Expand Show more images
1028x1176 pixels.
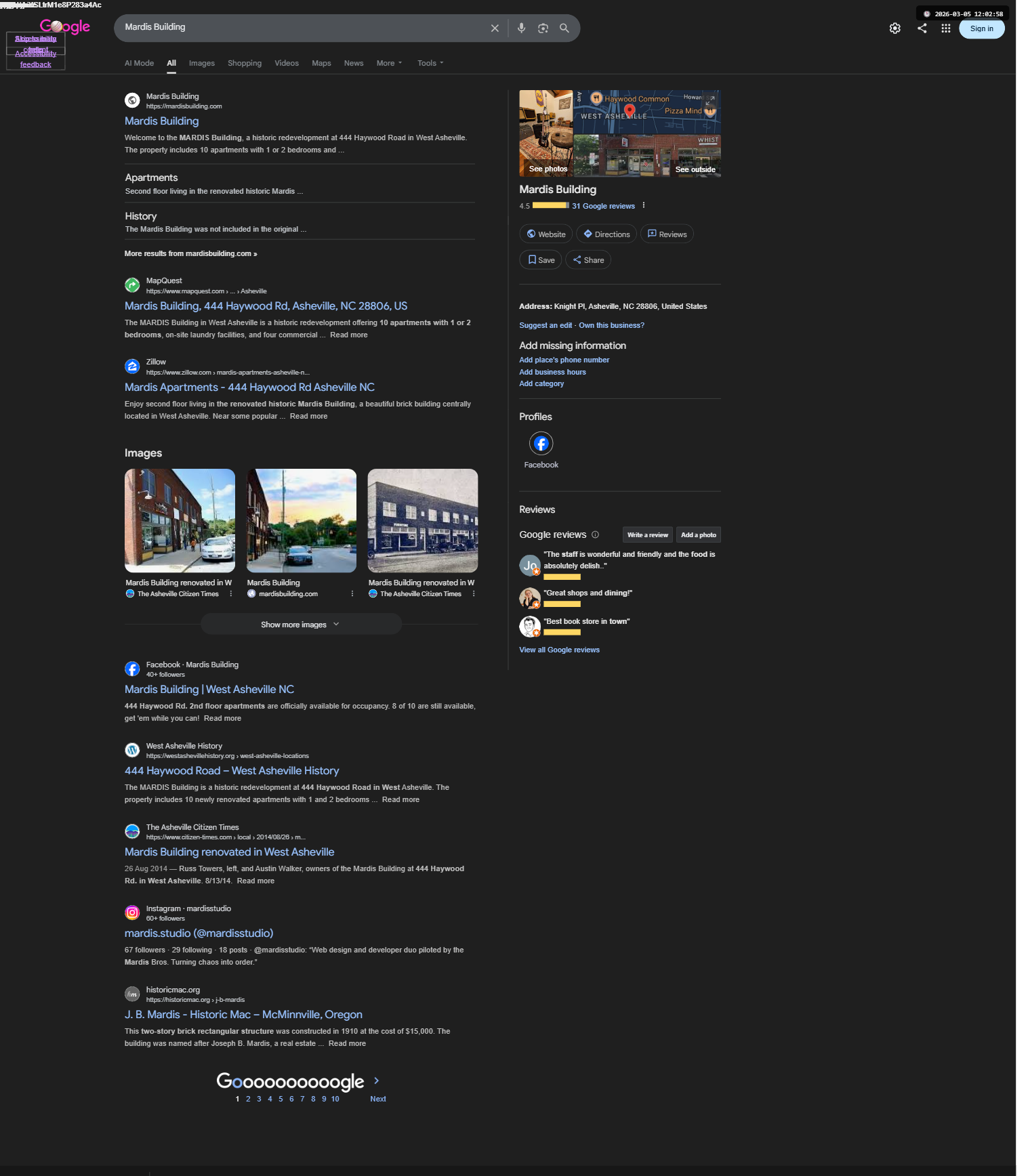(x=301, y=625)
